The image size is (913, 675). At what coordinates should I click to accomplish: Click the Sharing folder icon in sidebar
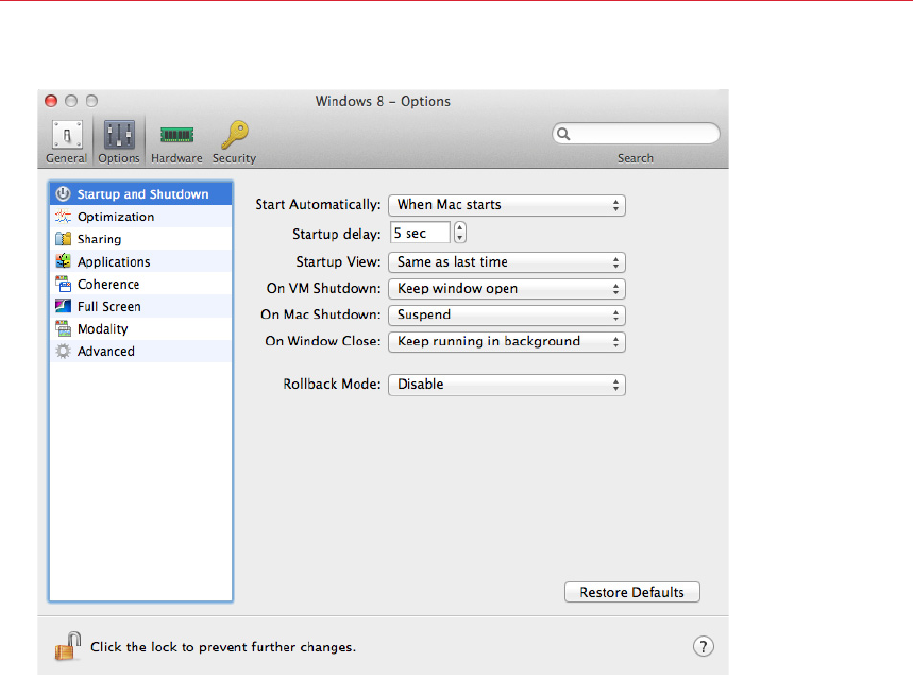tap(63, 239)
